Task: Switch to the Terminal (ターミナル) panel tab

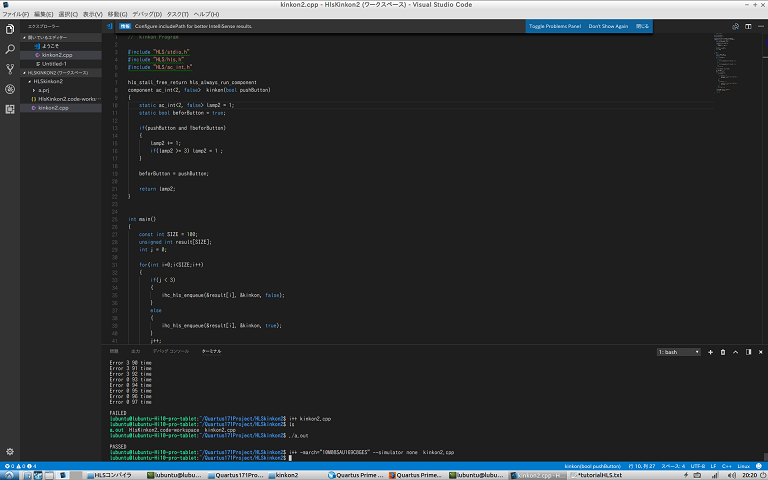Action: 212,351
